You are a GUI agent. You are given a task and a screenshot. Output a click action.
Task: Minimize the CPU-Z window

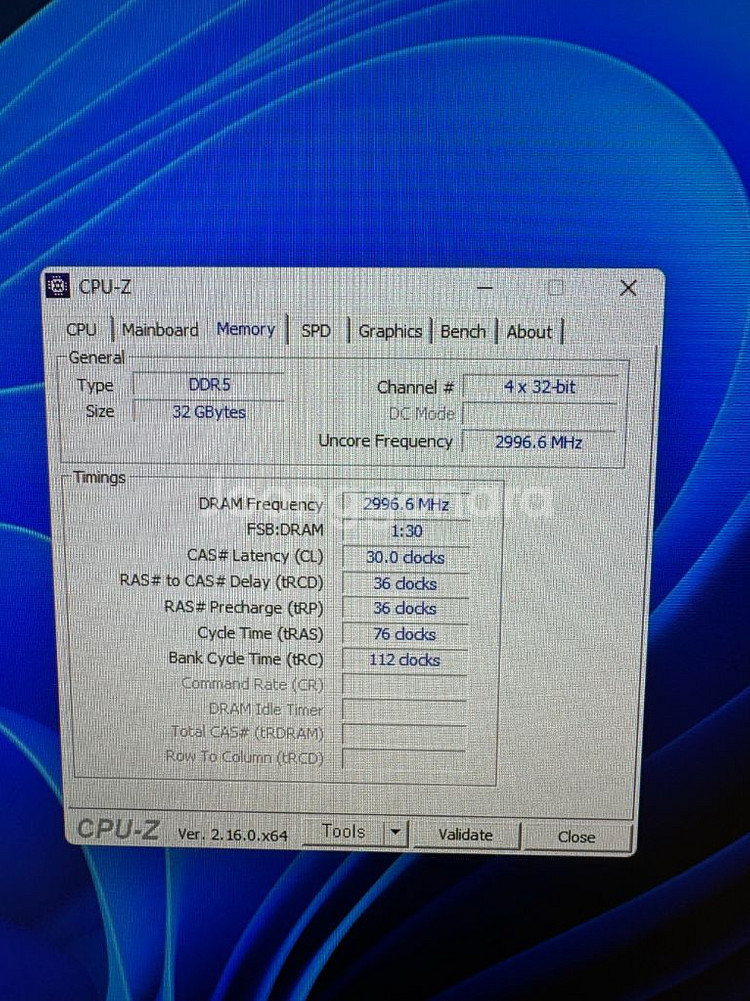(485, 288)
